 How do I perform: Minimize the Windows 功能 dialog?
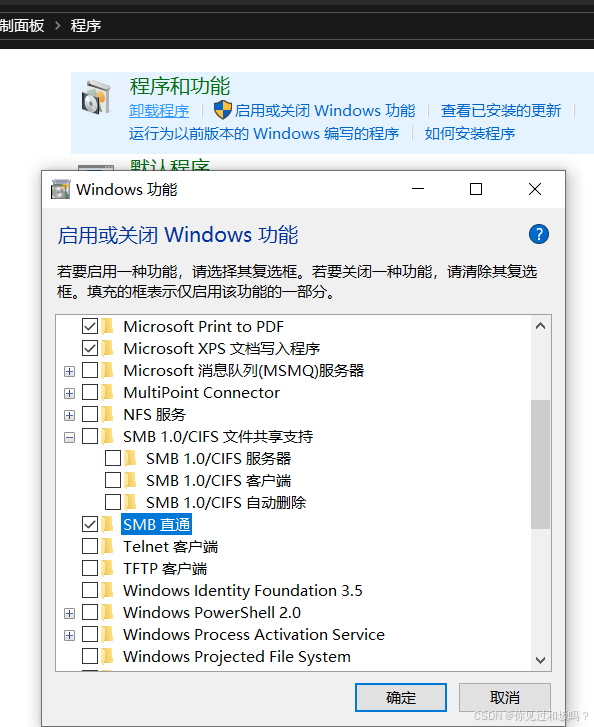pyautogui.click(x=418, y=189)
